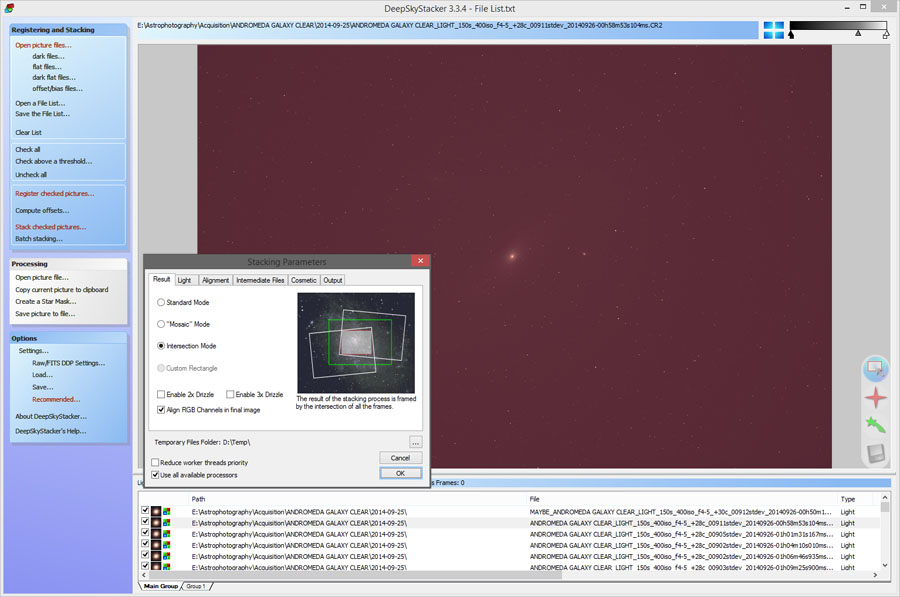
Task: Enable Reduce worker threads priority
Action: pyautogui.click(x=155, y=462)
